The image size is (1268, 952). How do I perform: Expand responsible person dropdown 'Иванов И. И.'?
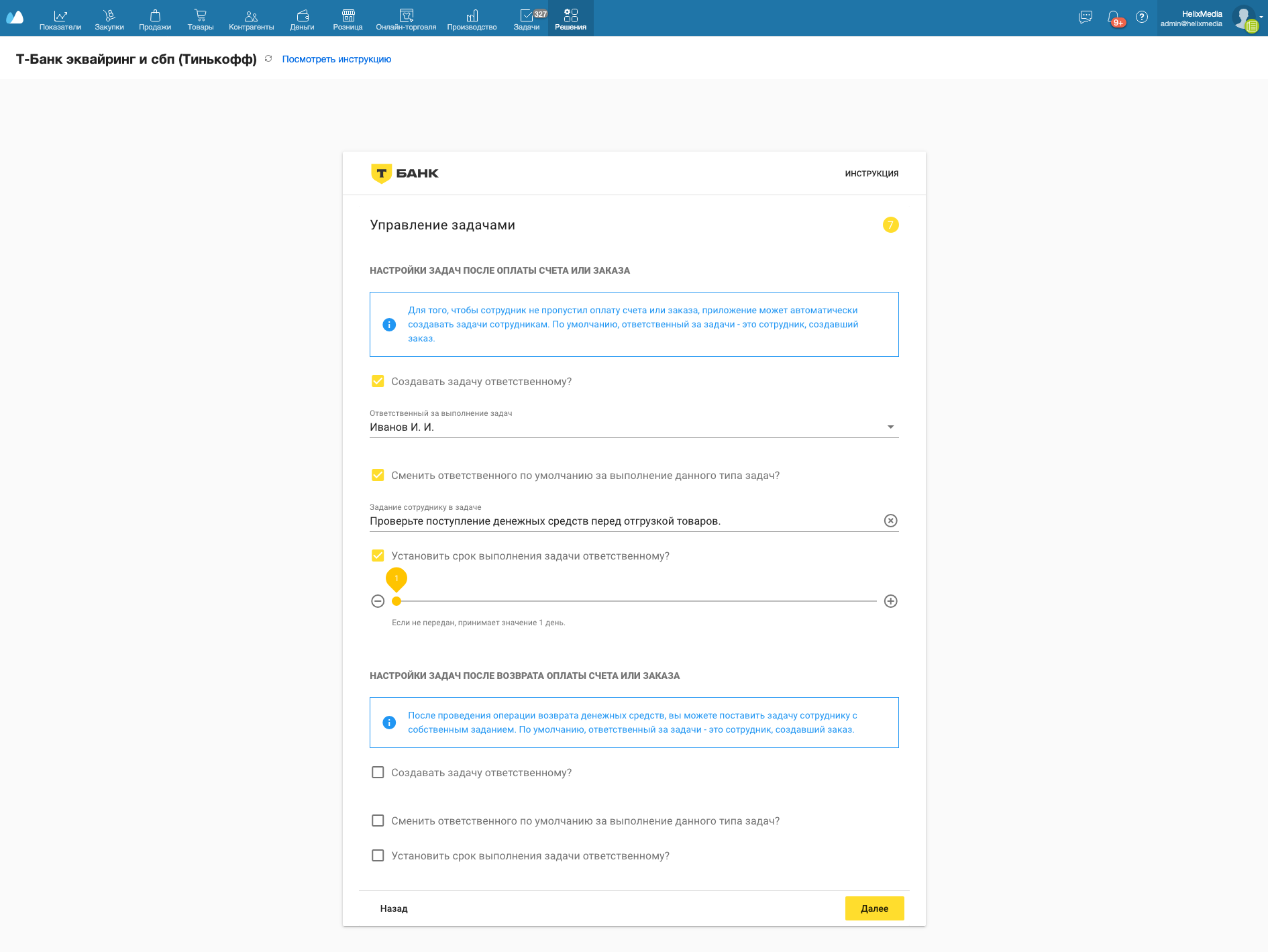[890, 427]
